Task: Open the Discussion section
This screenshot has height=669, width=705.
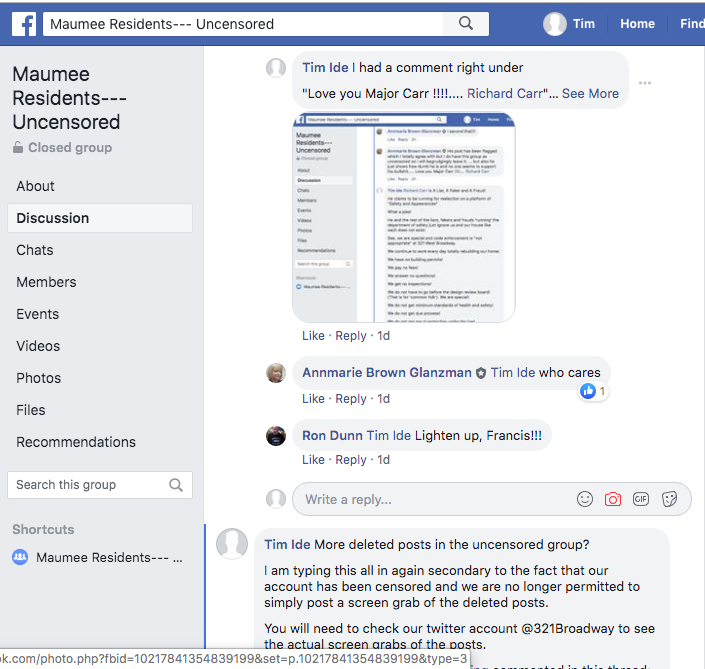Action: 53,218
